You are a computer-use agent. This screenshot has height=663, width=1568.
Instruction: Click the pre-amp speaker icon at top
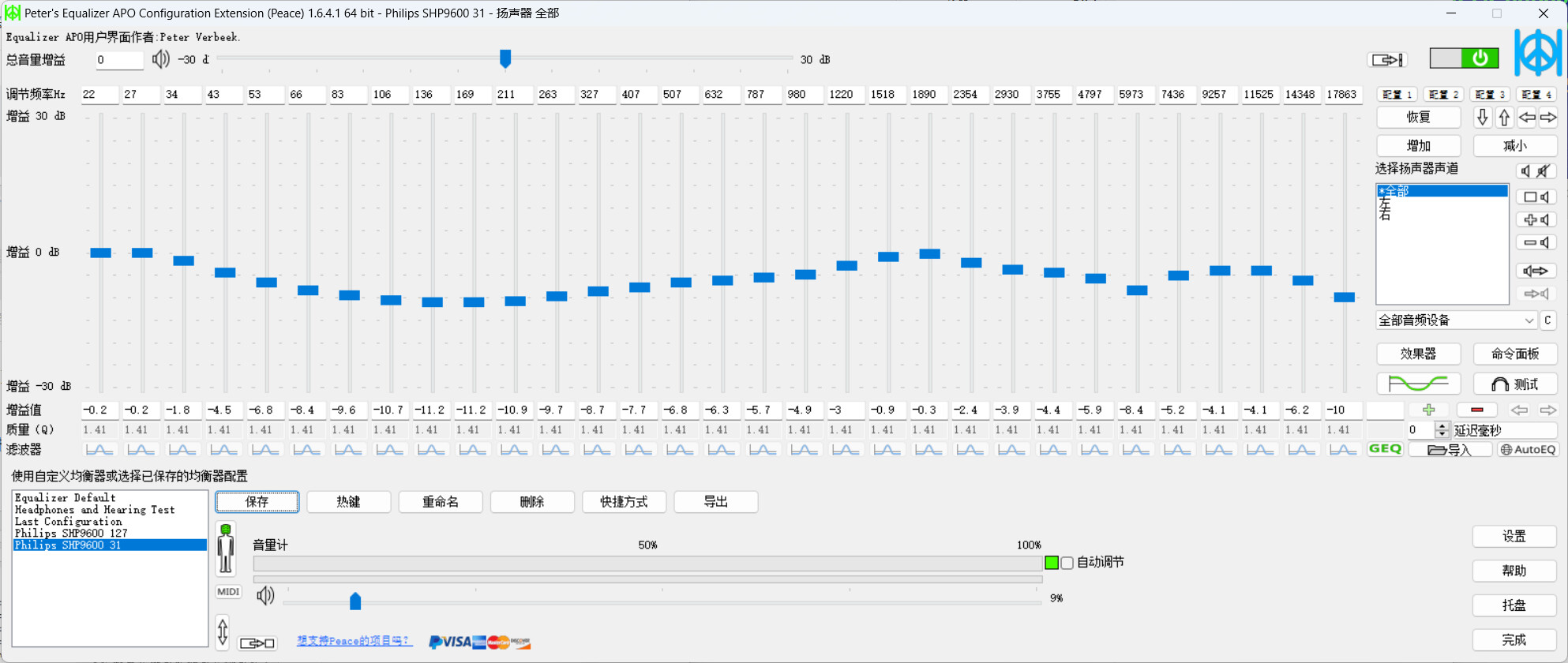point(160,59)
